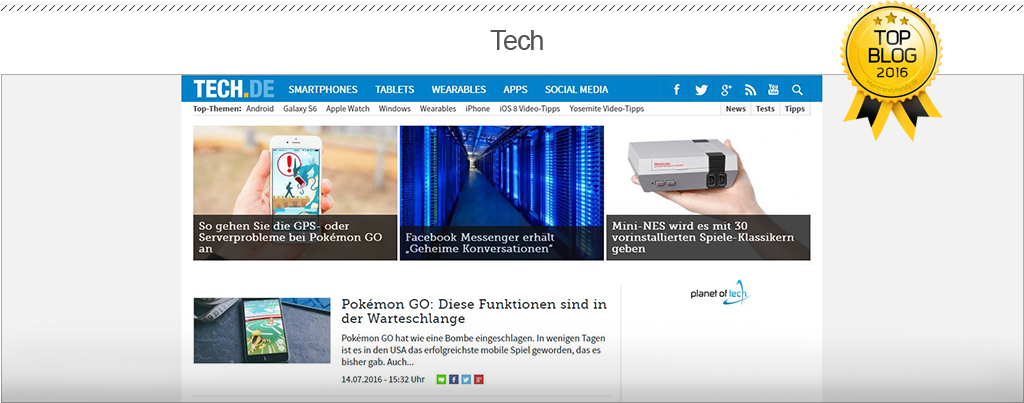Click the TECH.DE logo
Viewport: 1024px width, 403px height.
click(234, 89)
